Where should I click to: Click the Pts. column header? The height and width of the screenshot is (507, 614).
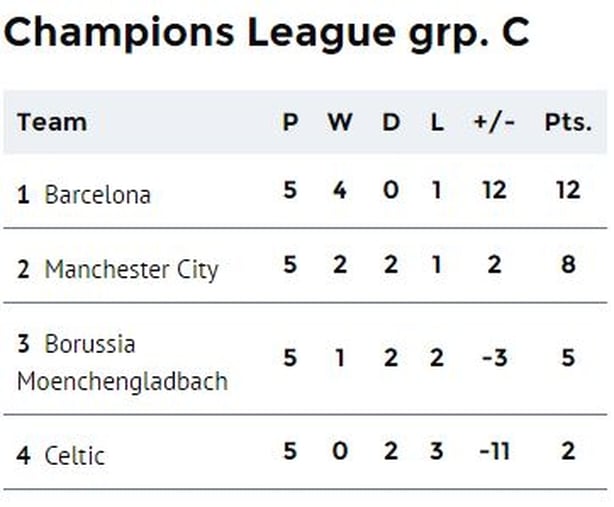[568, 122]
